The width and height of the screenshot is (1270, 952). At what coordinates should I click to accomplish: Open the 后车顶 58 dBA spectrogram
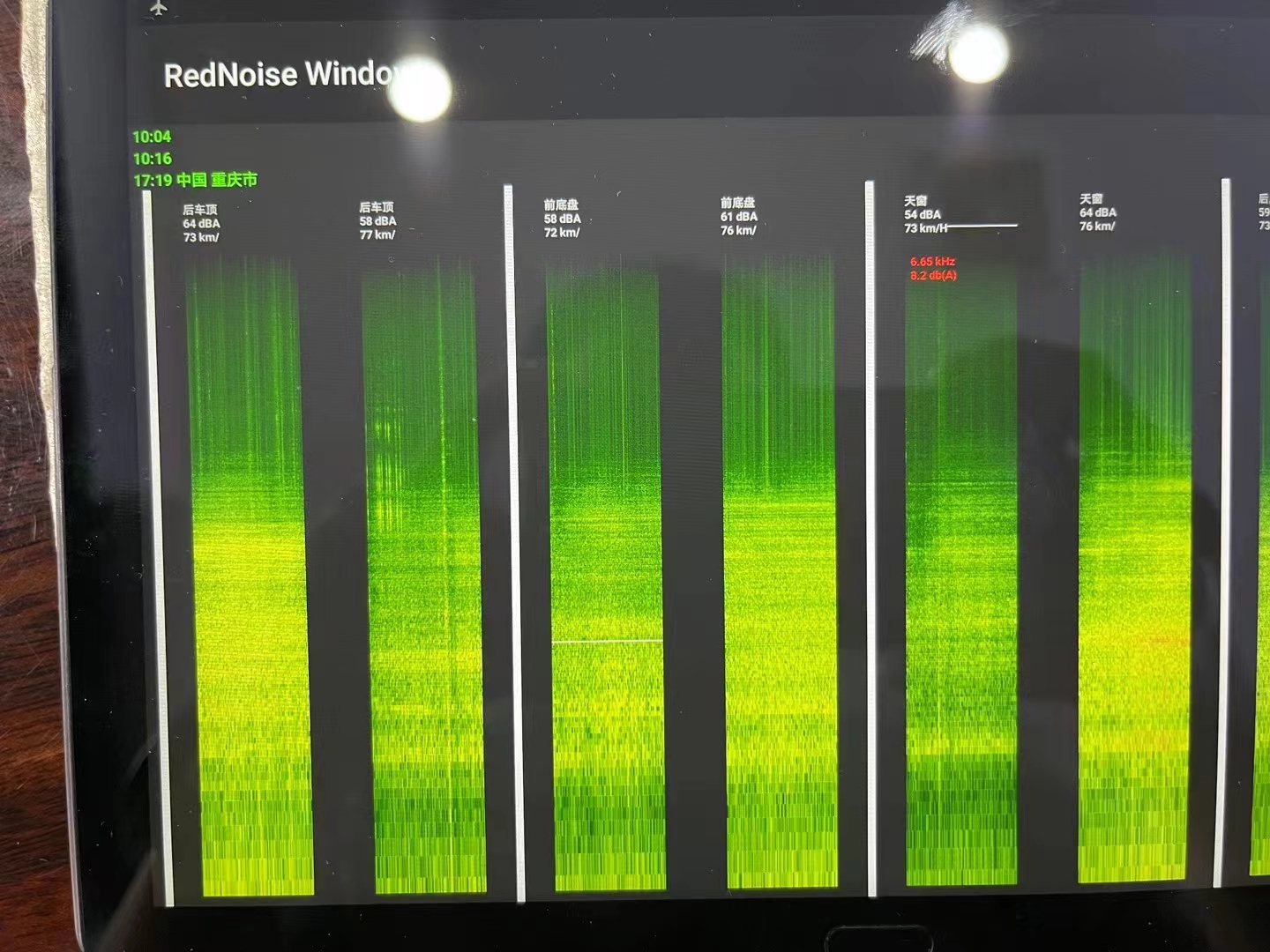tap(423, 576)
